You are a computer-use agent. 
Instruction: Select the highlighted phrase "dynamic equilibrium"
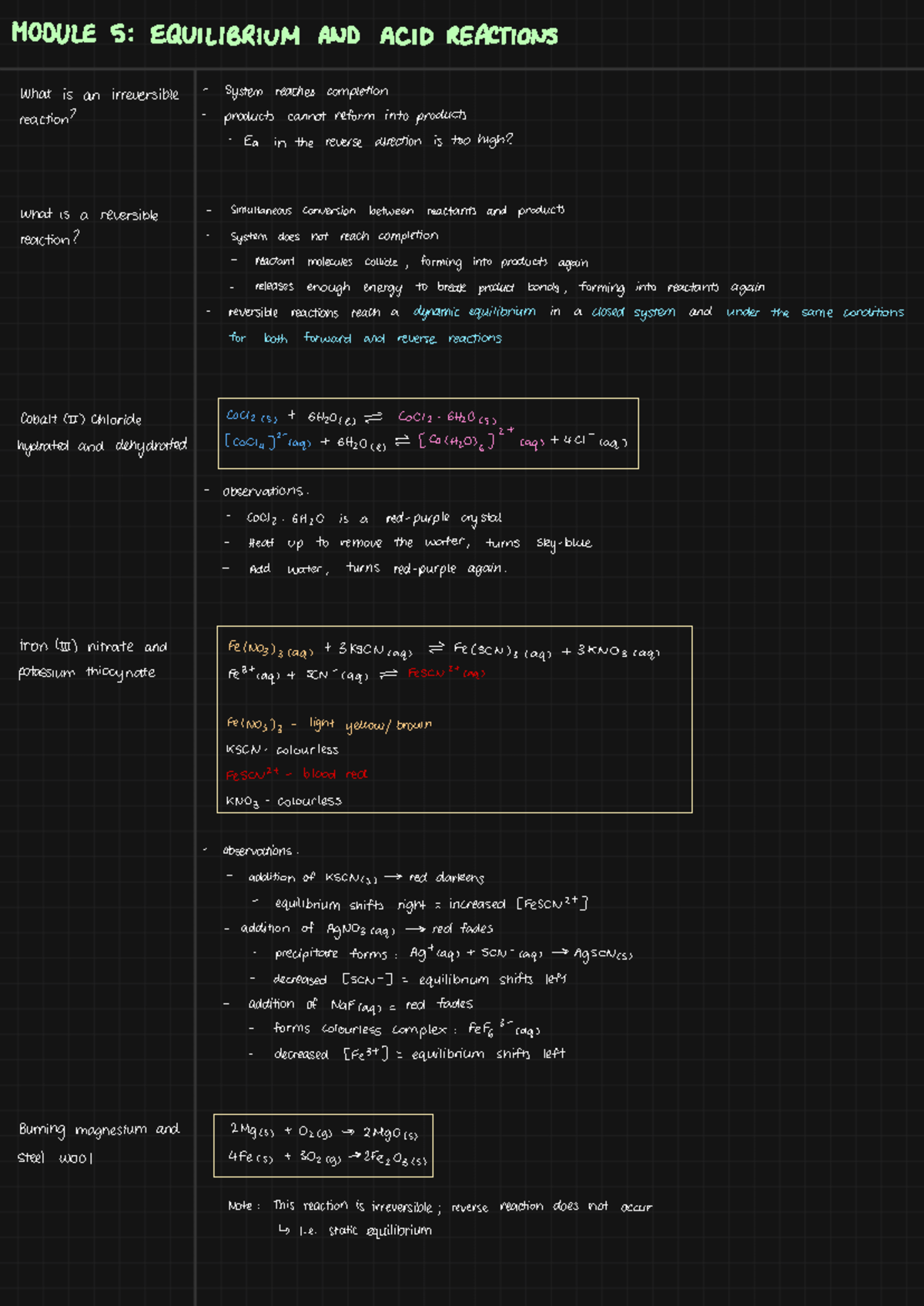[x=474, y=312]
